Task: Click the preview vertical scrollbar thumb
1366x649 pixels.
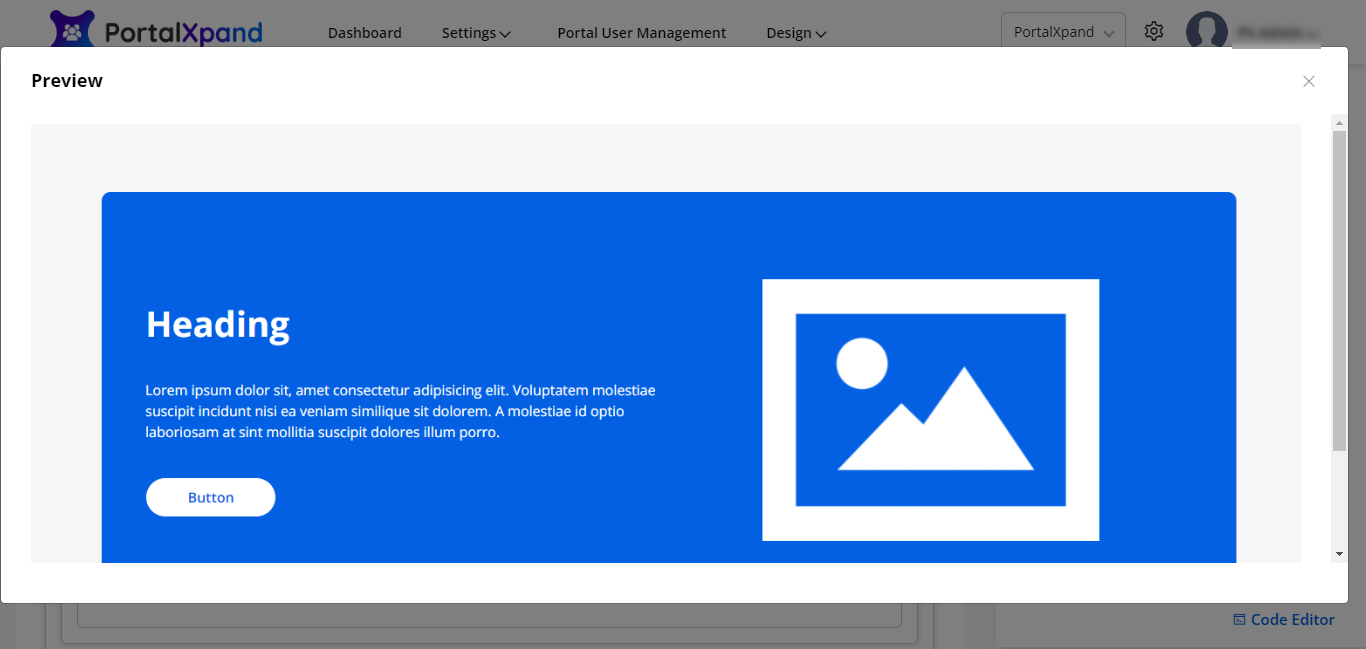Action: (1339, 290)
